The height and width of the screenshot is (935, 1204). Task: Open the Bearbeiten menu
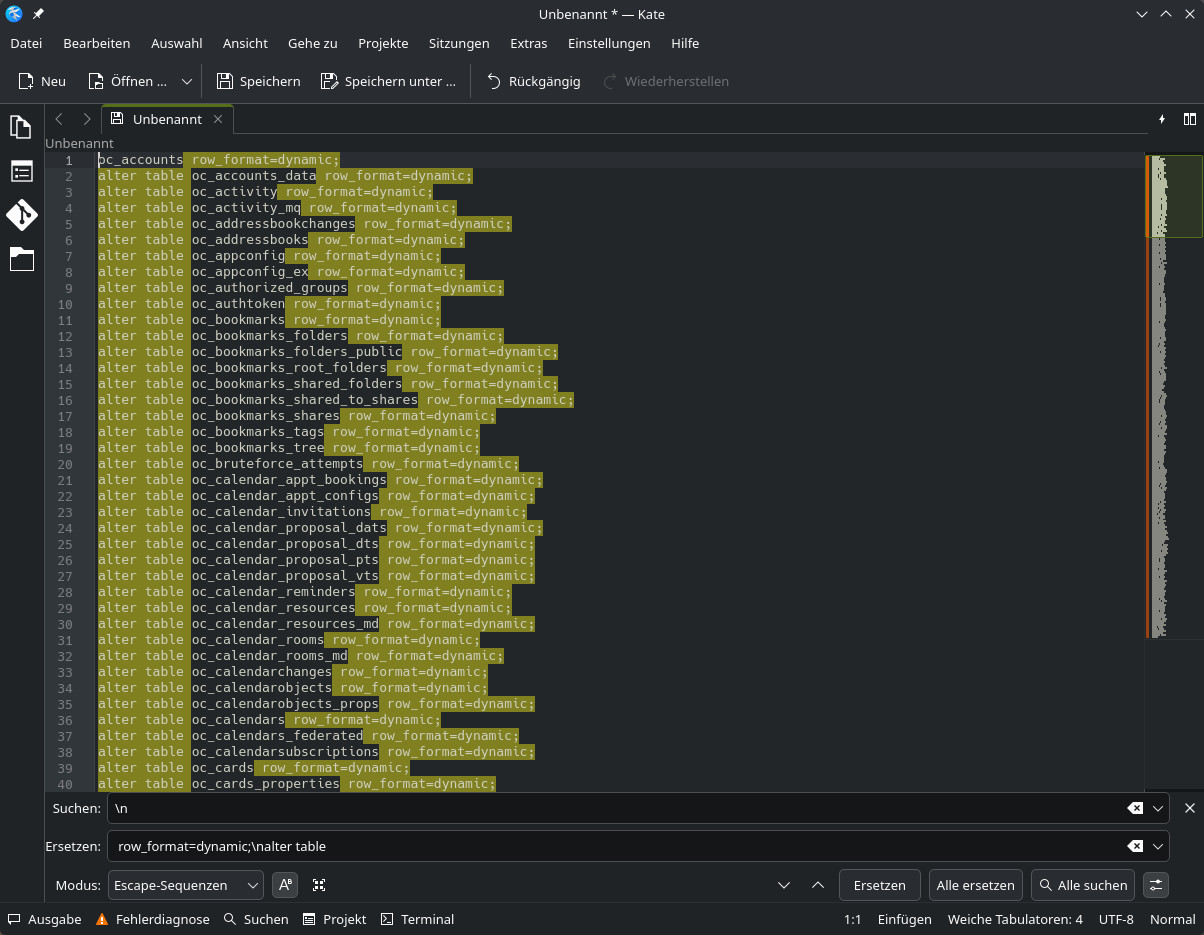96,43
